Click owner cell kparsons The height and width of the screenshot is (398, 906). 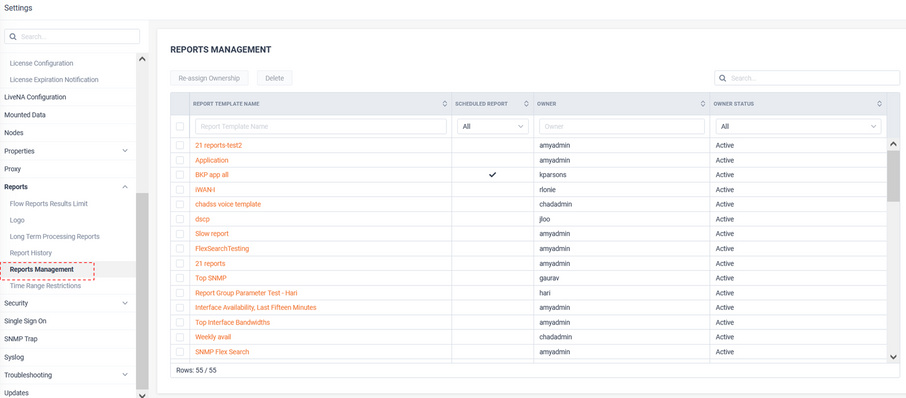554,174
